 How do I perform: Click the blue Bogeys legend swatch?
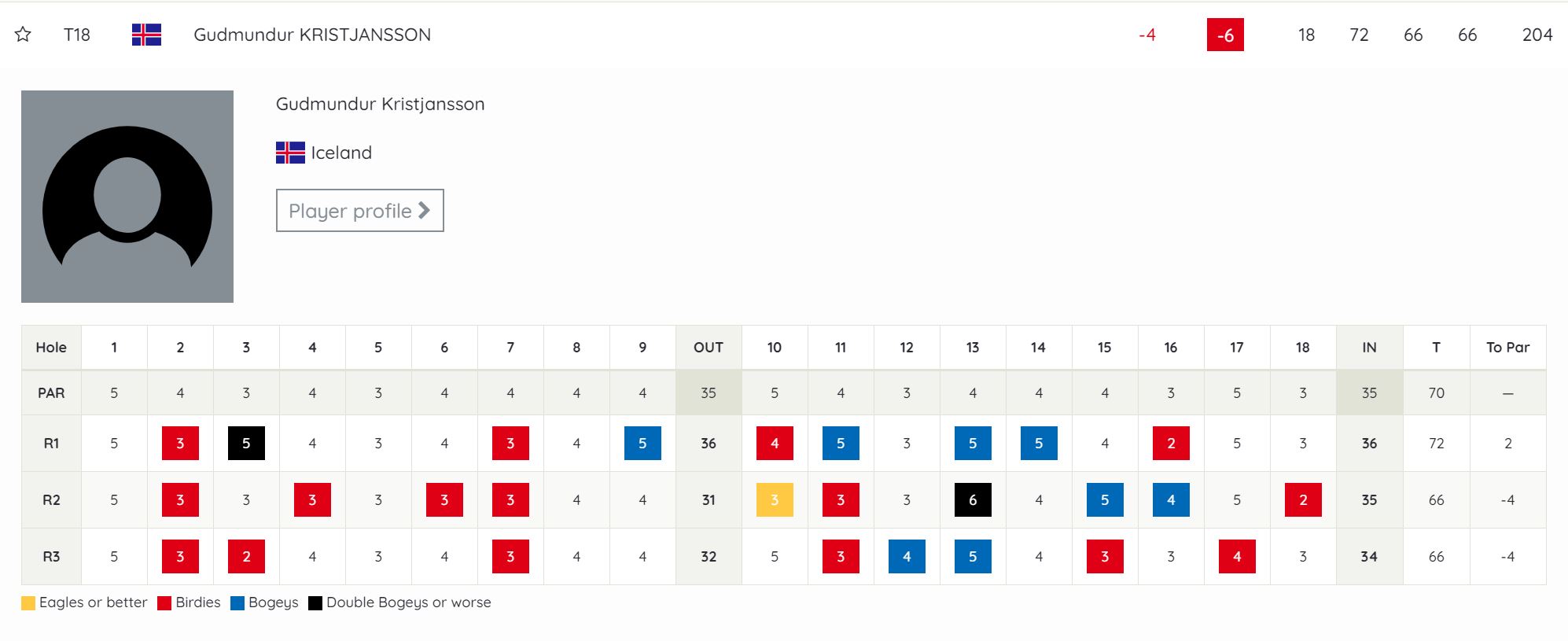click(237, 603)
